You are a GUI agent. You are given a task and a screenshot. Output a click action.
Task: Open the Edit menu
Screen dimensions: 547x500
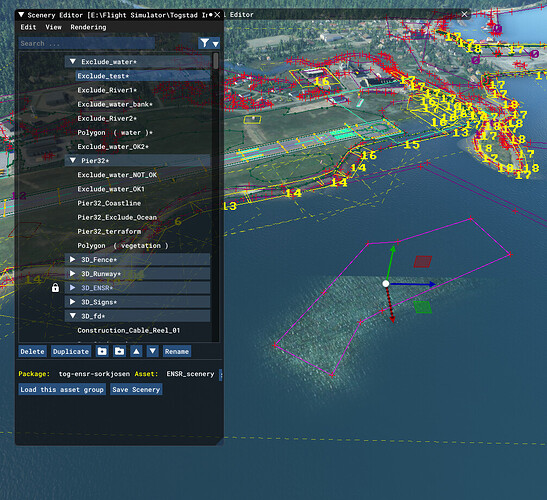[x=28, y=27]
